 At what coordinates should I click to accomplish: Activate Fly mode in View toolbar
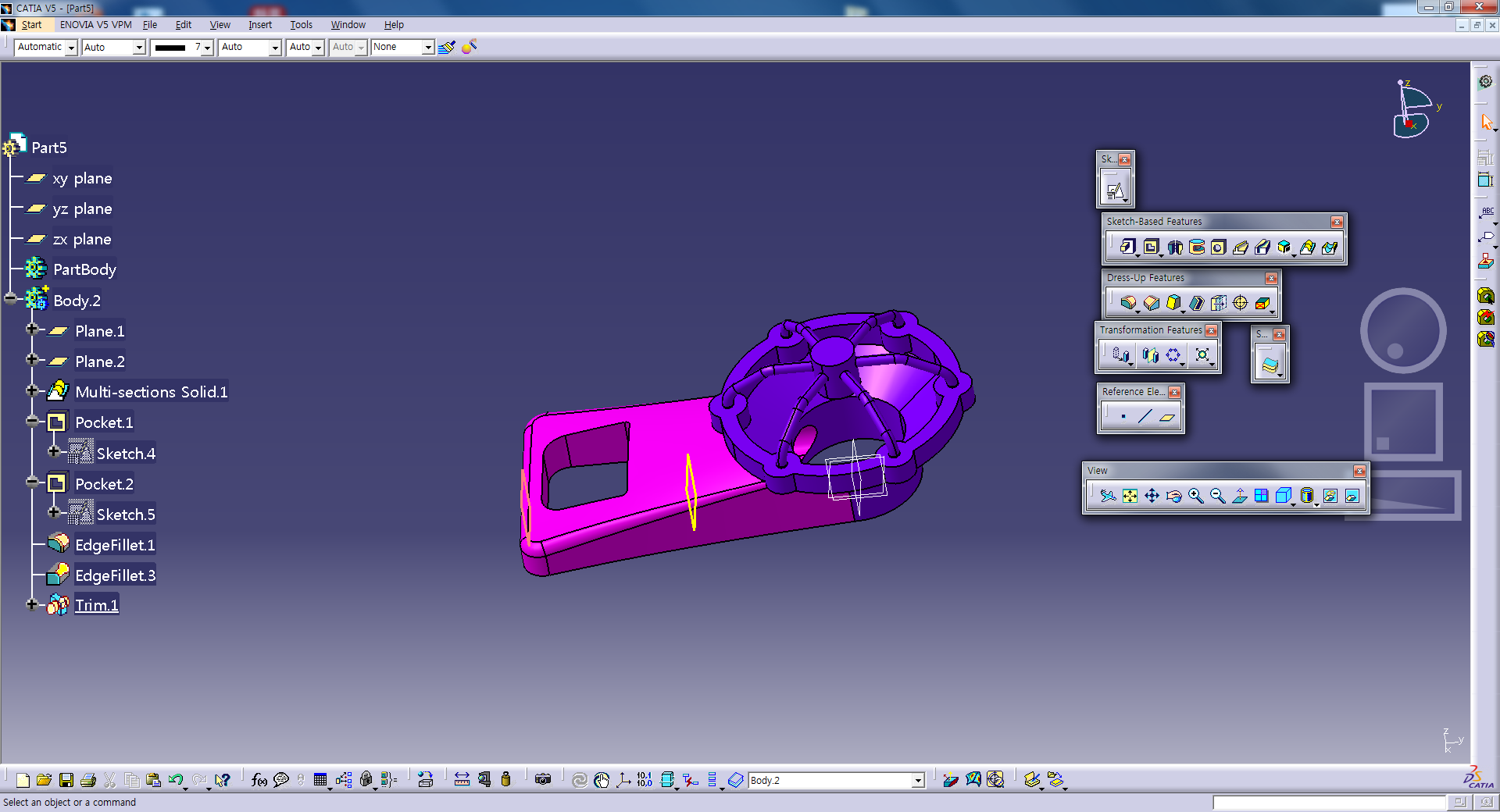(x=1108, y=496)
